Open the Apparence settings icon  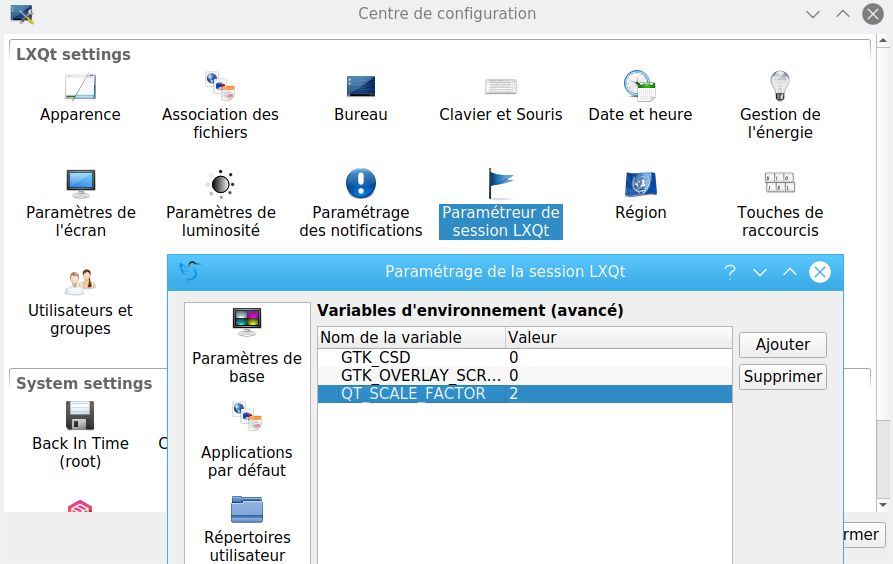click(80, 87)
